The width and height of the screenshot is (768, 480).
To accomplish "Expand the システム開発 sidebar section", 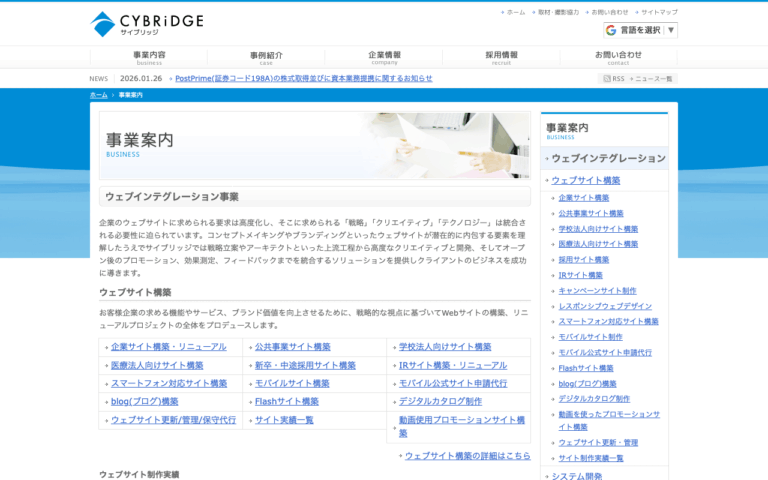I will pos(576,476).
